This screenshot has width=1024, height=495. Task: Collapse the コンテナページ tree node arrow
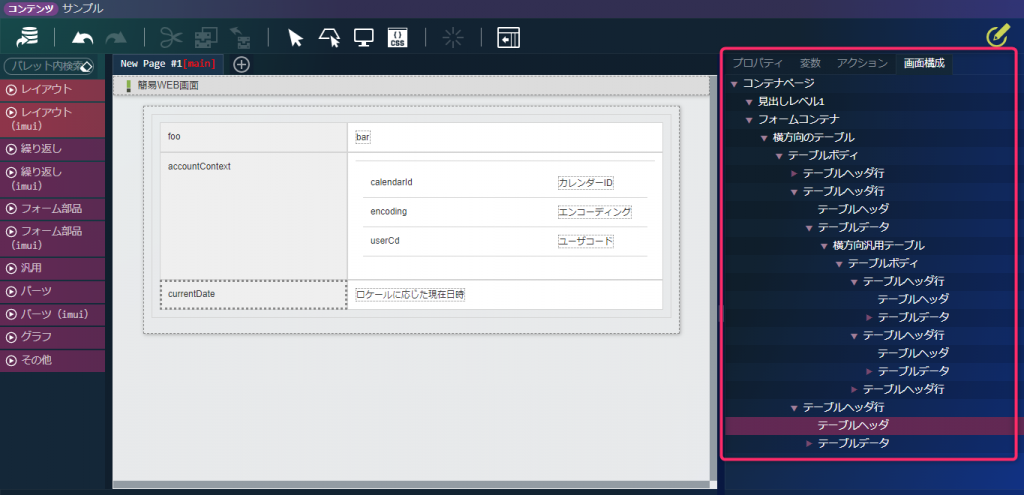pos(735,84)
